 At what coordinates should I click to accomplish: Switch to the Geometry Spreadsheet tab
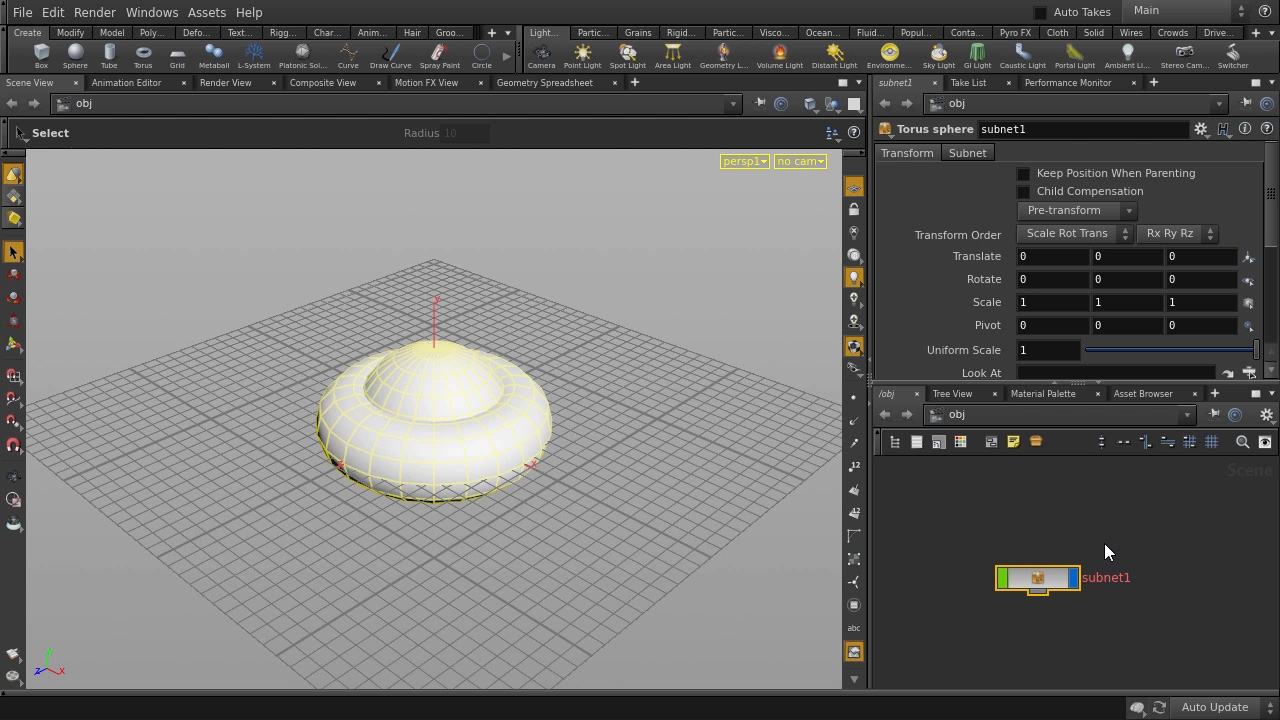tap(544, 83)
